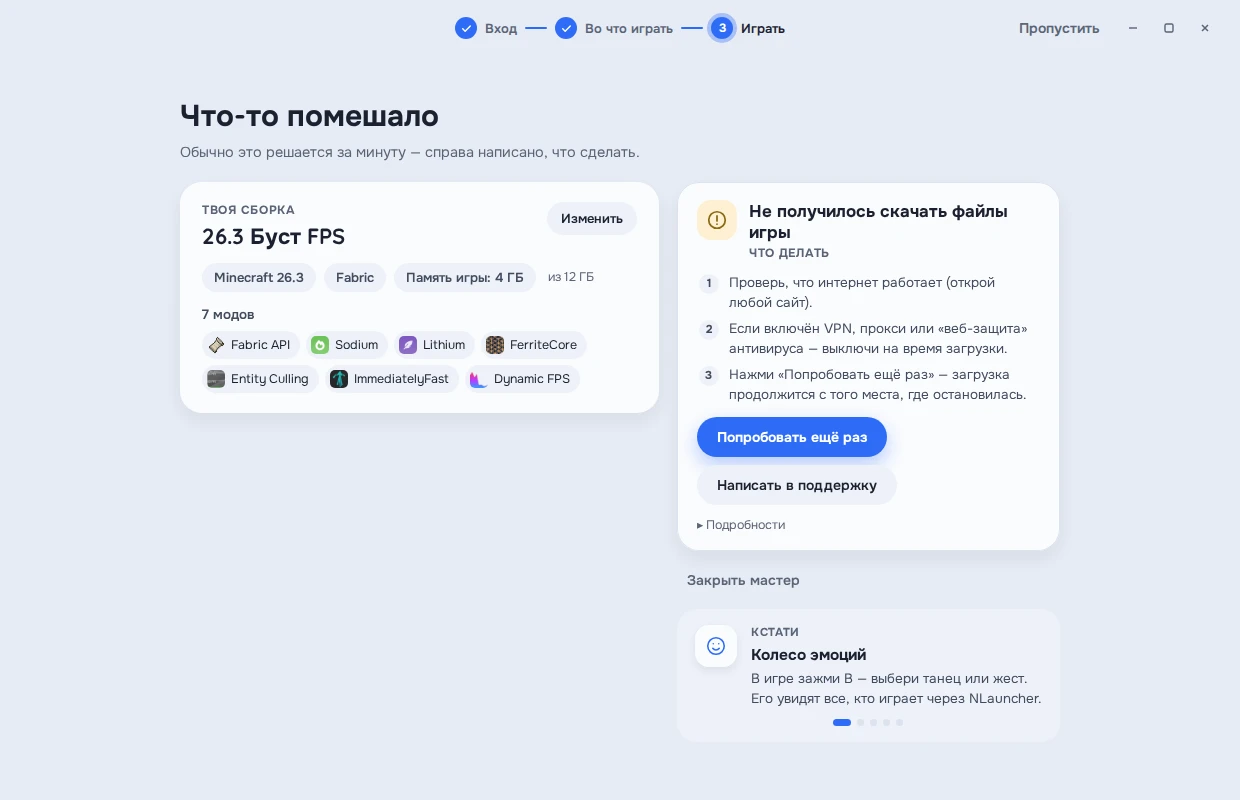The image size is (1240, 800).
Task: Close the launcher window
Action: [1205, 28]
